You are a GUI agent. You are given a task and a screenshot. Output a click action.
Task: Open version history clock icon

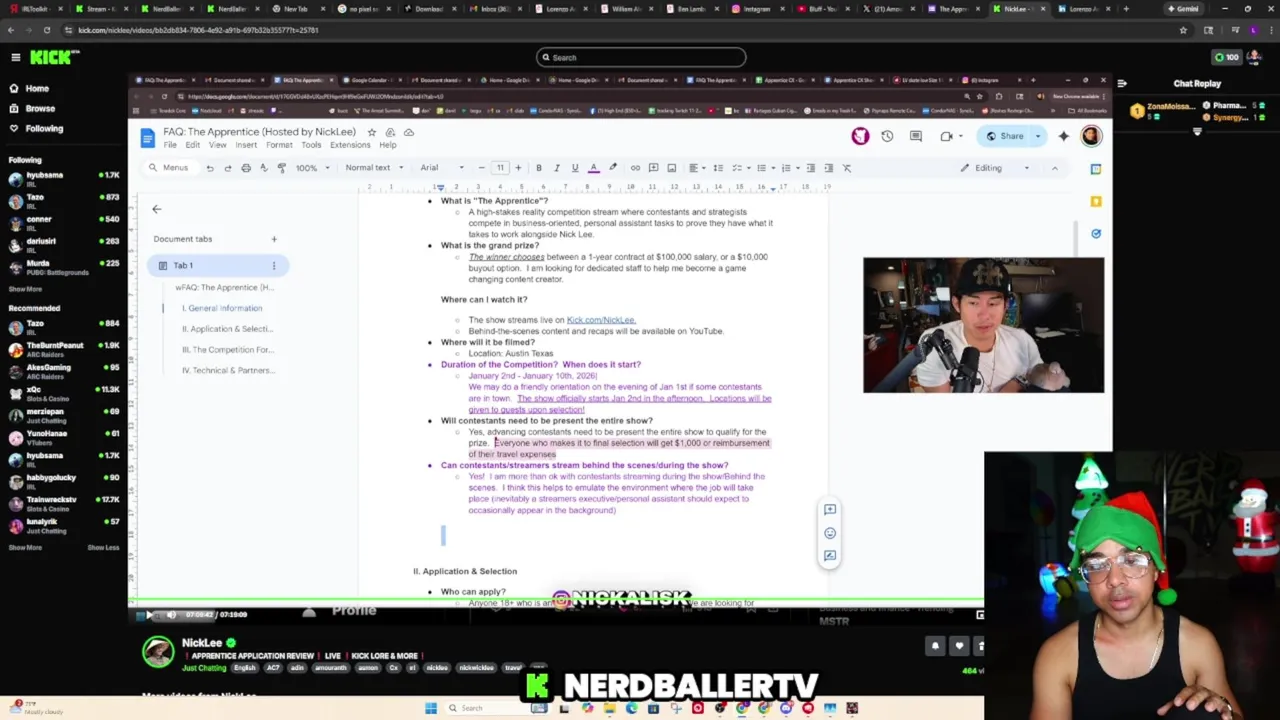pyautogui.click(x=887, y=136)
